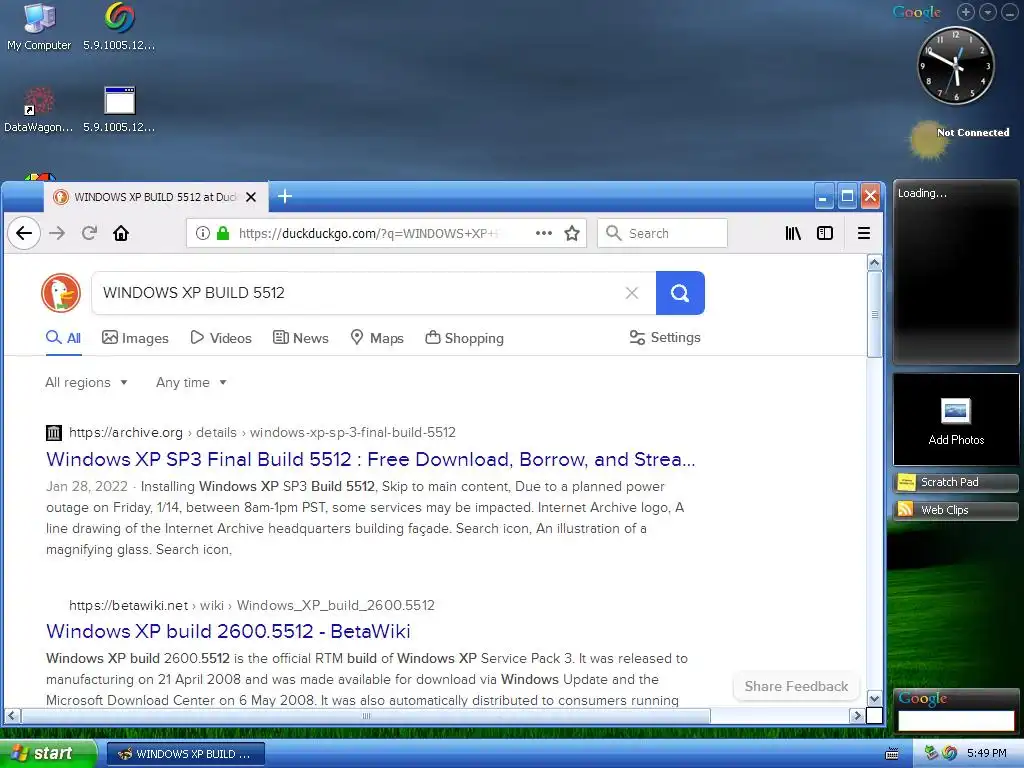1024x768 pixels.
Task: Open the window-shaped 5.9.1005.12 desktop icon
Action: (x=119, y=110)
